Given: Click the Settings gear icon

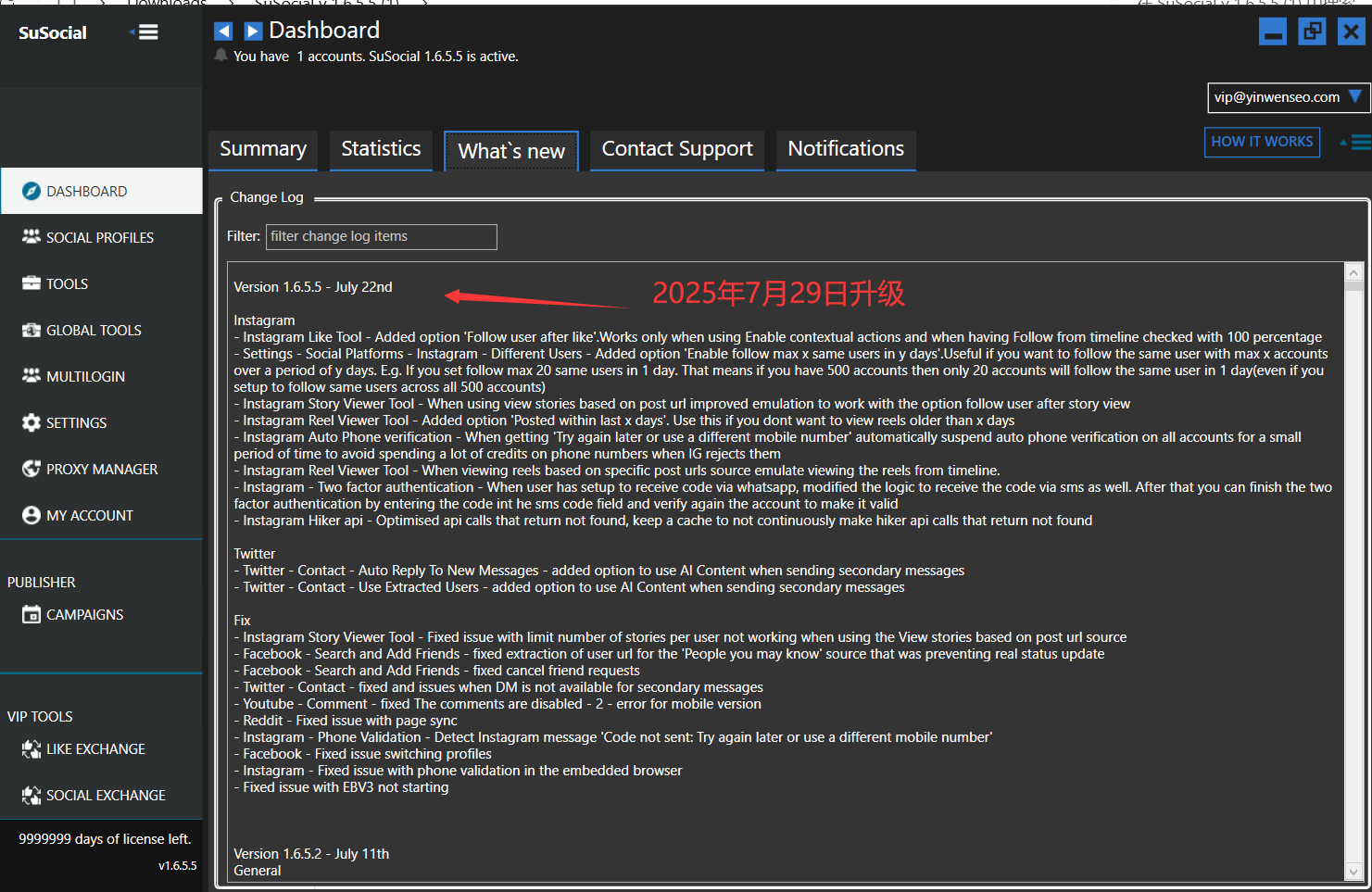Looking at the screenshot, I should click(x=31, y=422).
